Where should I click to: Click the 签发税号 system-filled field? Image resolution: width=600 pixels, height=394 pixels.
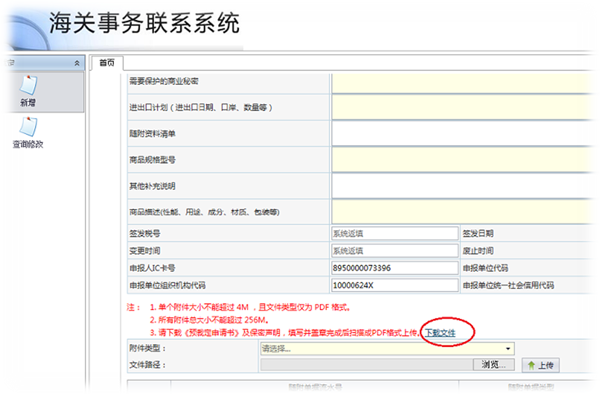tap(395, 233)
